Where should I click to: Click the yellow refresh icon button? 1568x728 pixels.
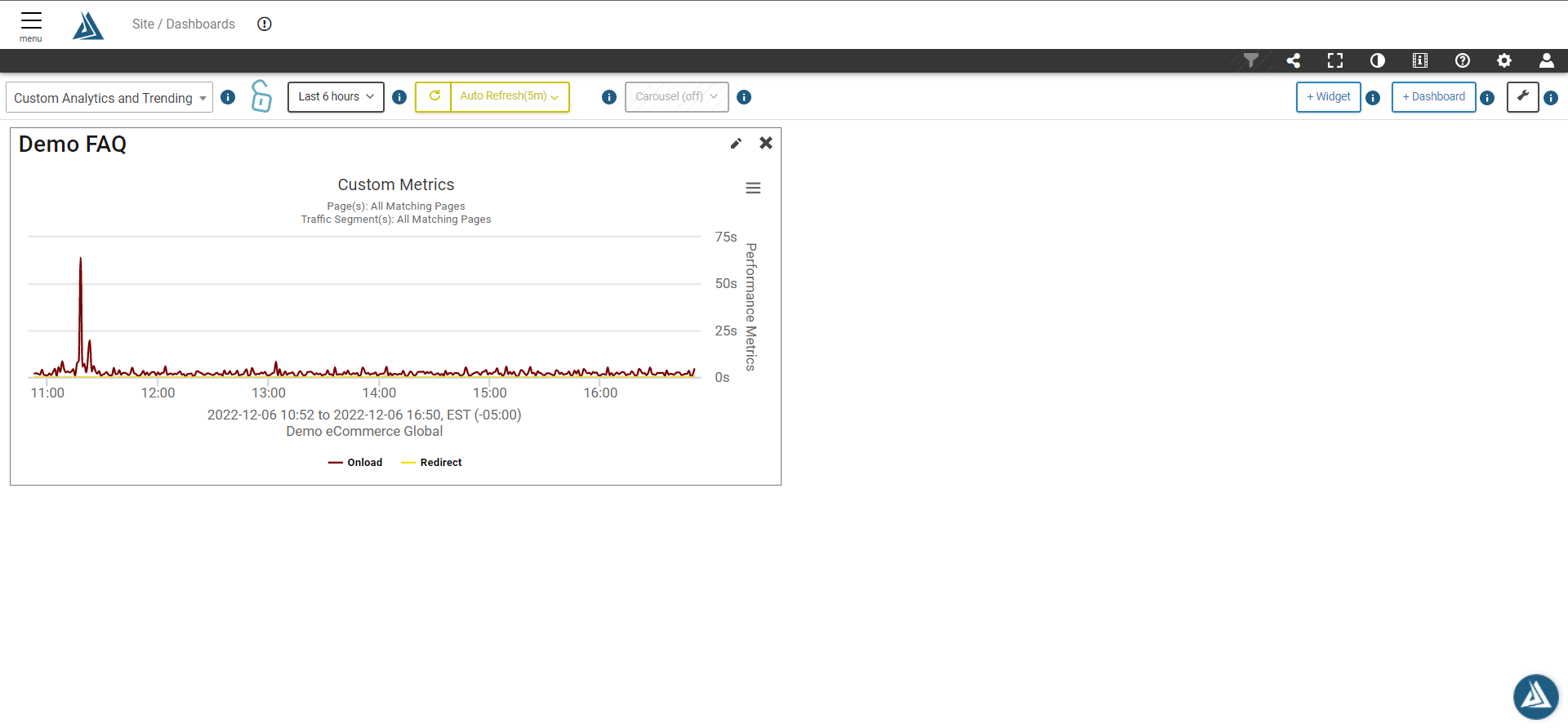click(434, 96)
